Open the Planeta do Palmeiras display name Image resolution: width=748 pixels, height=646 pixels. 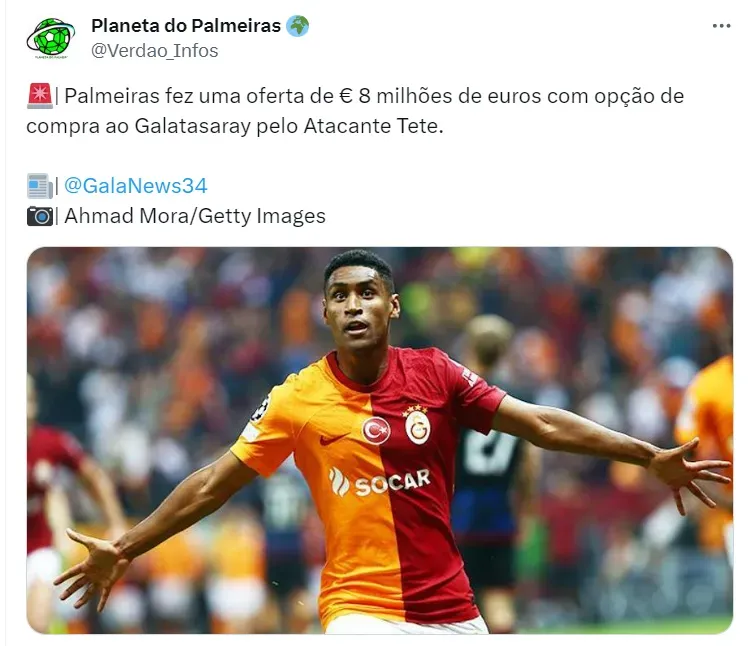186,26
